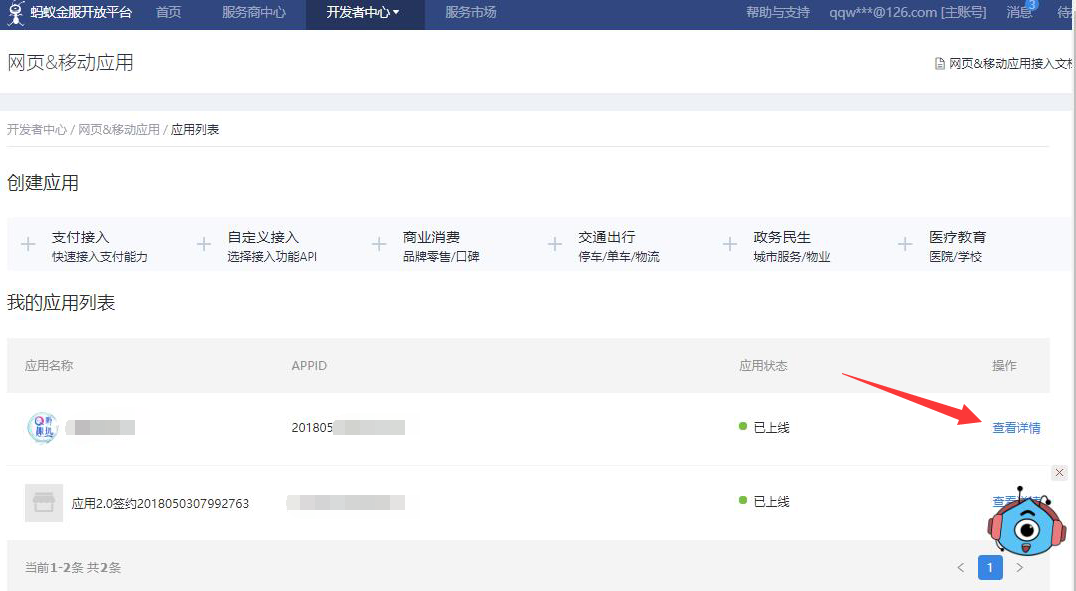The height and width of the screenshot is (591, 1076).
Task: Click the Ant Financial Open Platform logo
Action: (70, 13)
